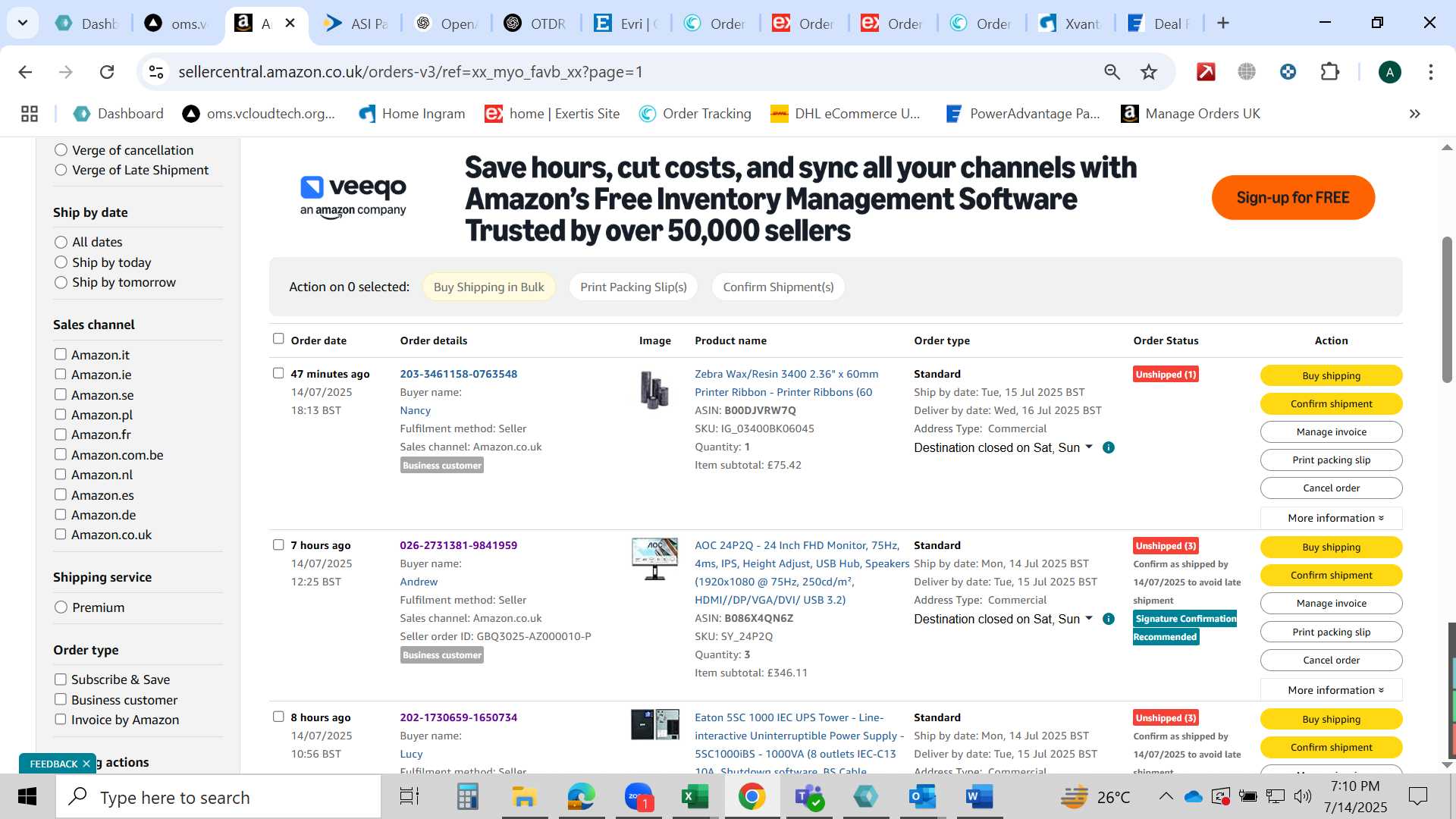Tick the select-all orders checkbox in header
Image resolution: width=1456 pixels, height=819 pixels.
[278, 339]
